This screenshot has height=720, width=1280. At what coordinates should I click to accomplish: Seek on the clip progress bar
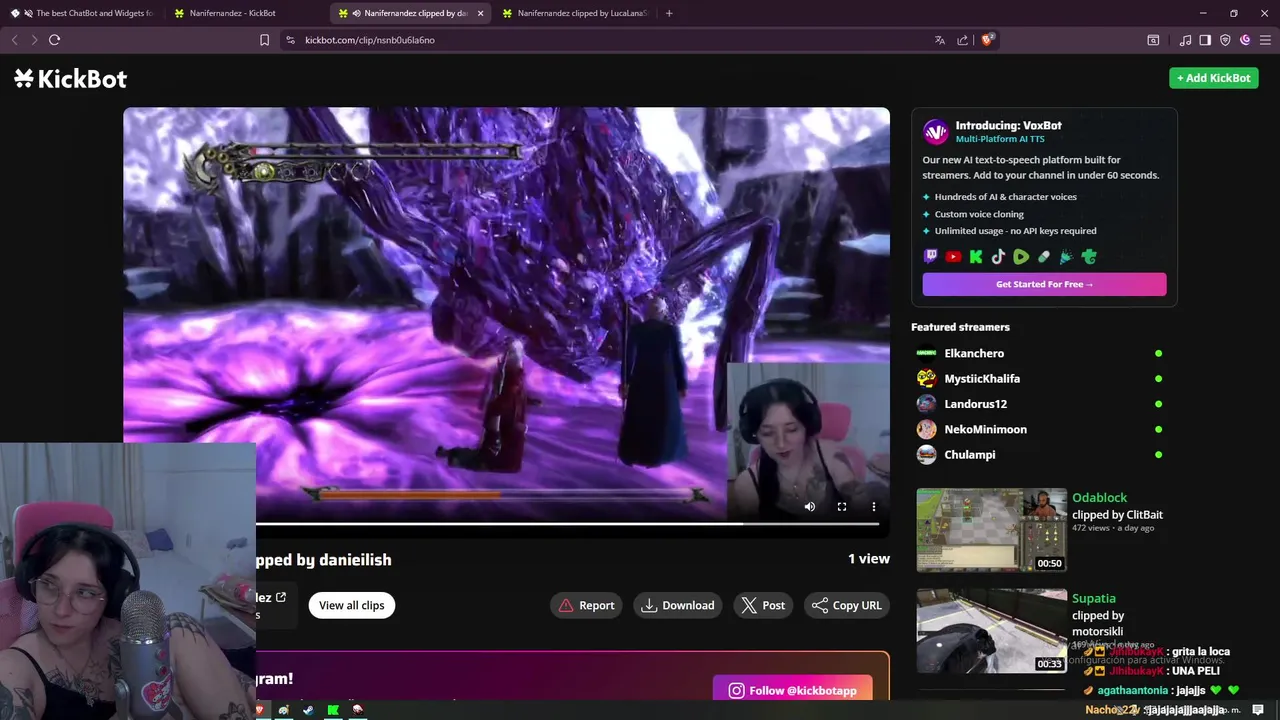click(567, 523)
